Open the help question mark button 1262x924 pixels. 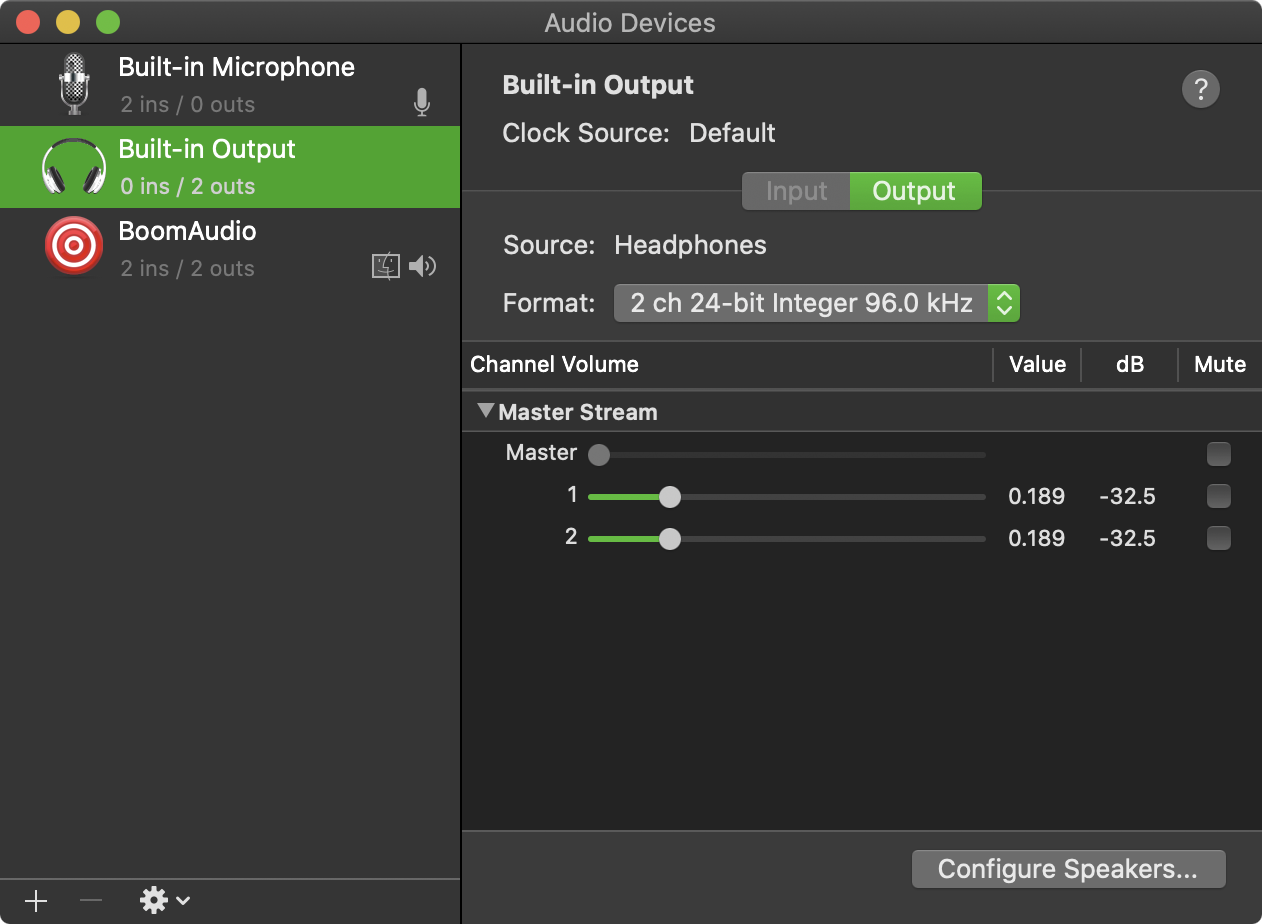click(x=1200, y=89)
